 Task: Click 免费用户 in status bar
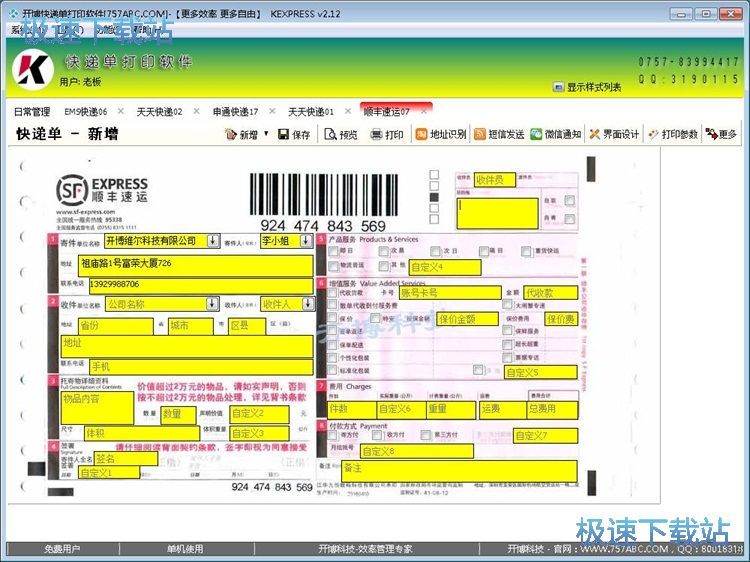[62, 549]
